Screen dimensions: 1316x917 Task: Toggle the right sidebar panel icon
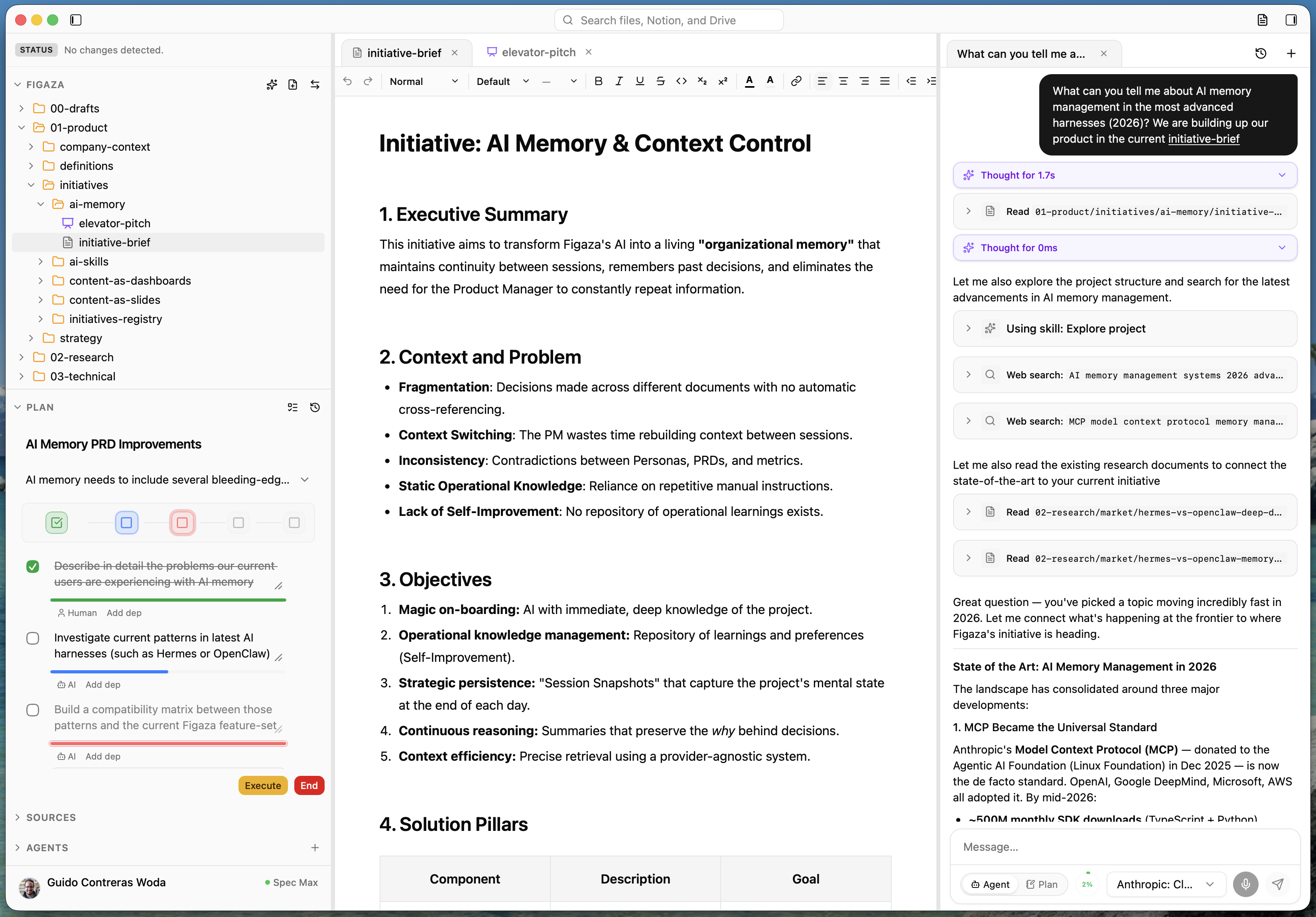1291,20
